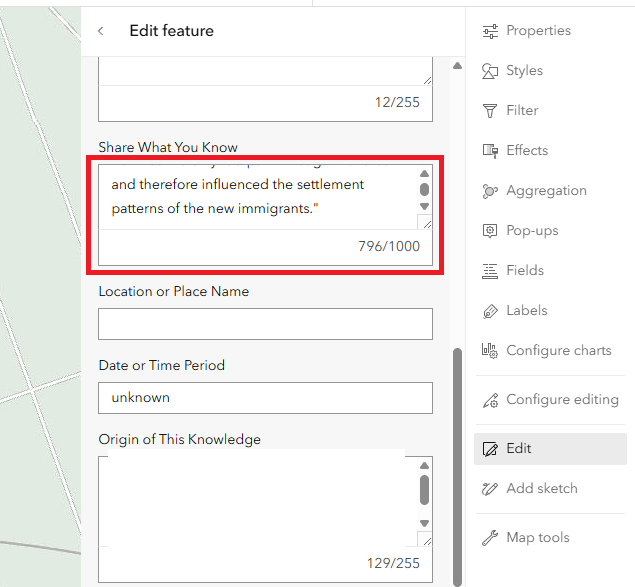The image size is (635, 587).
Task: Click Configure editing text
Action: [x=563, y=400]
